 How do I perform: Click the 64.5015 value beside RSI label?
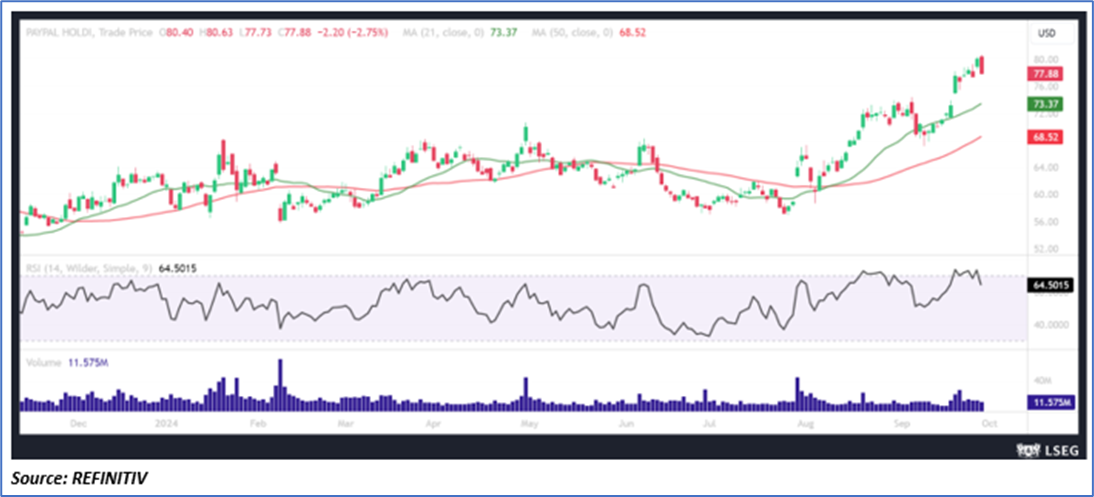pyautogui.click(x=177, y=267)
